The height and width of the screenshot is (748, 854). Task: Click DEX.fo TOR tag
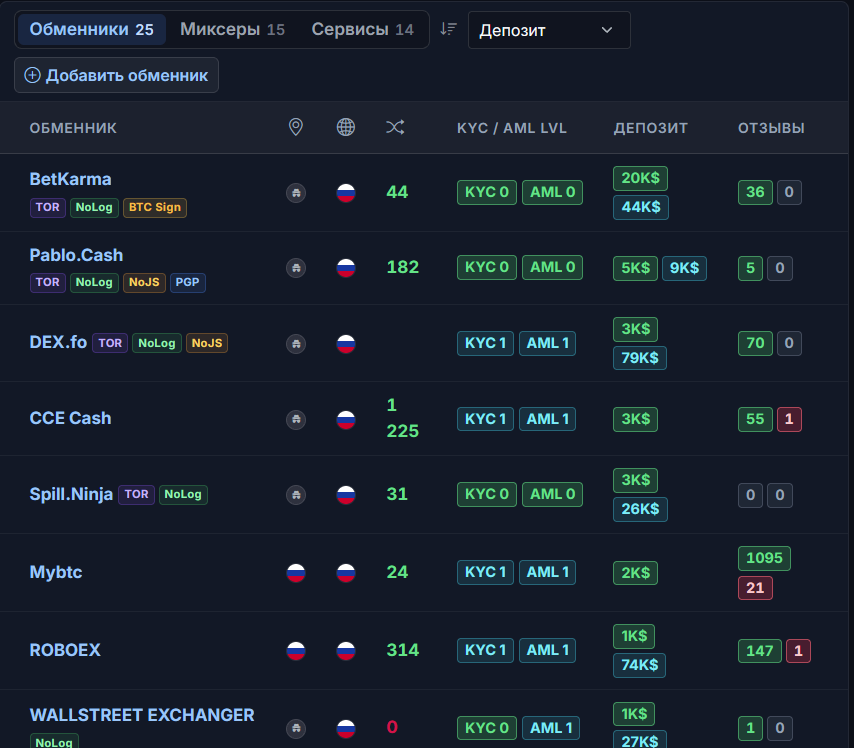110,343
